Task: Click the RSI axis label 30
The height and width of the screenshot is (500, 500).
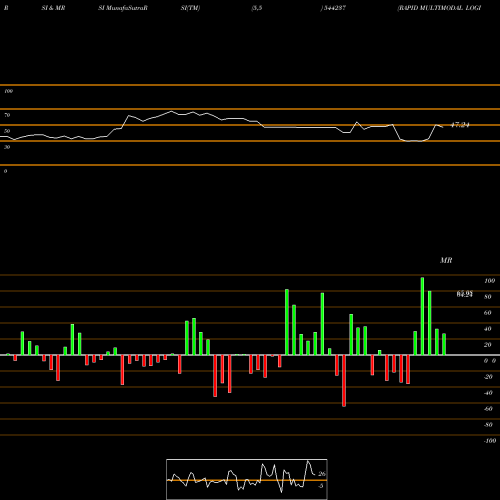Action: [x=7, y=147]
